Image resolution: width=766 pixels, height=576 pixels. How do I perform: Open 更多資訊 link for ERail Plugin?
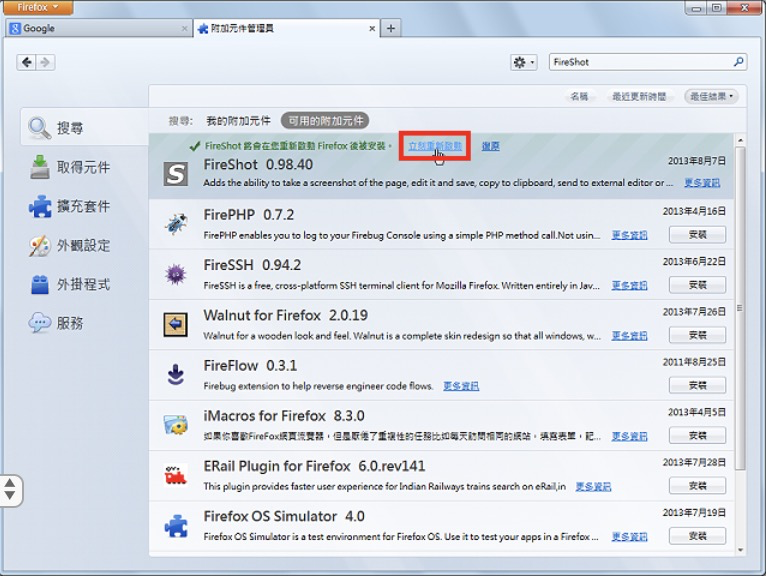[593, 487]
